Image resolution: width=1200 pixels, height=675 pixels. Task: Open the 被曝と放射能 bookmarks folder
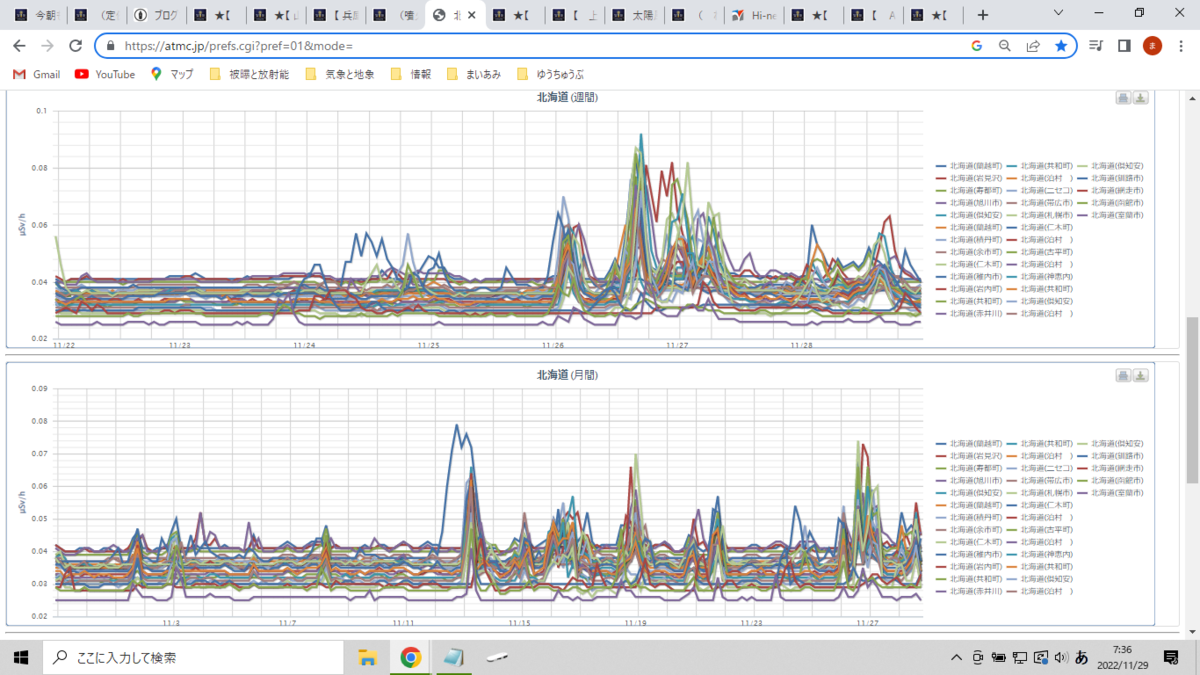[249, 74]
